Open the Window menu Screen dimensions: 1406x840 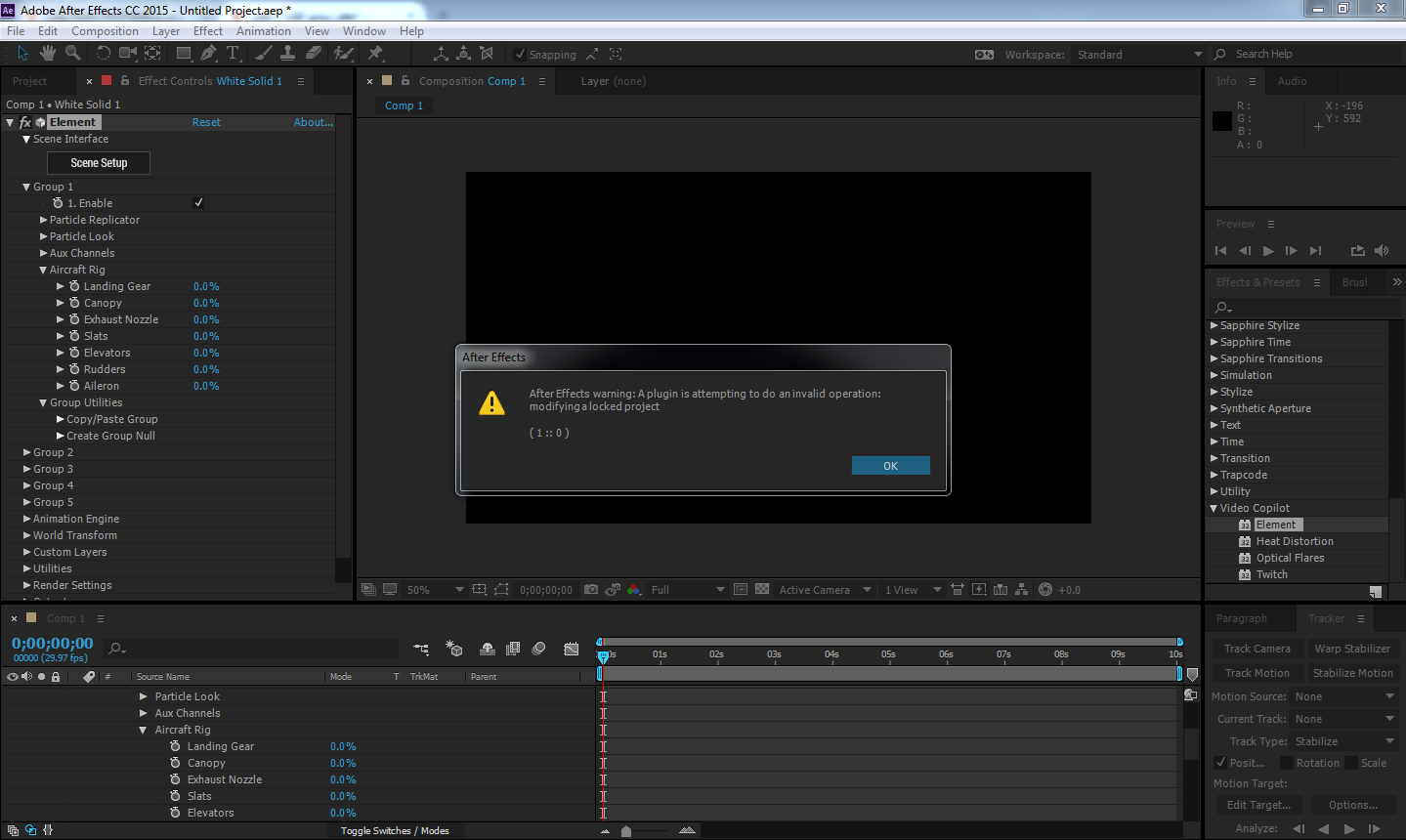364,30
